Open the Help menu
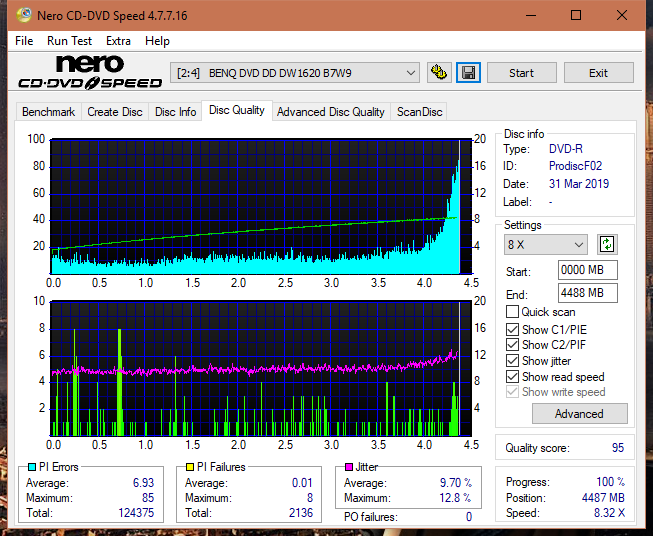This screenshot has height=536, width=653. tap(157, 41)
